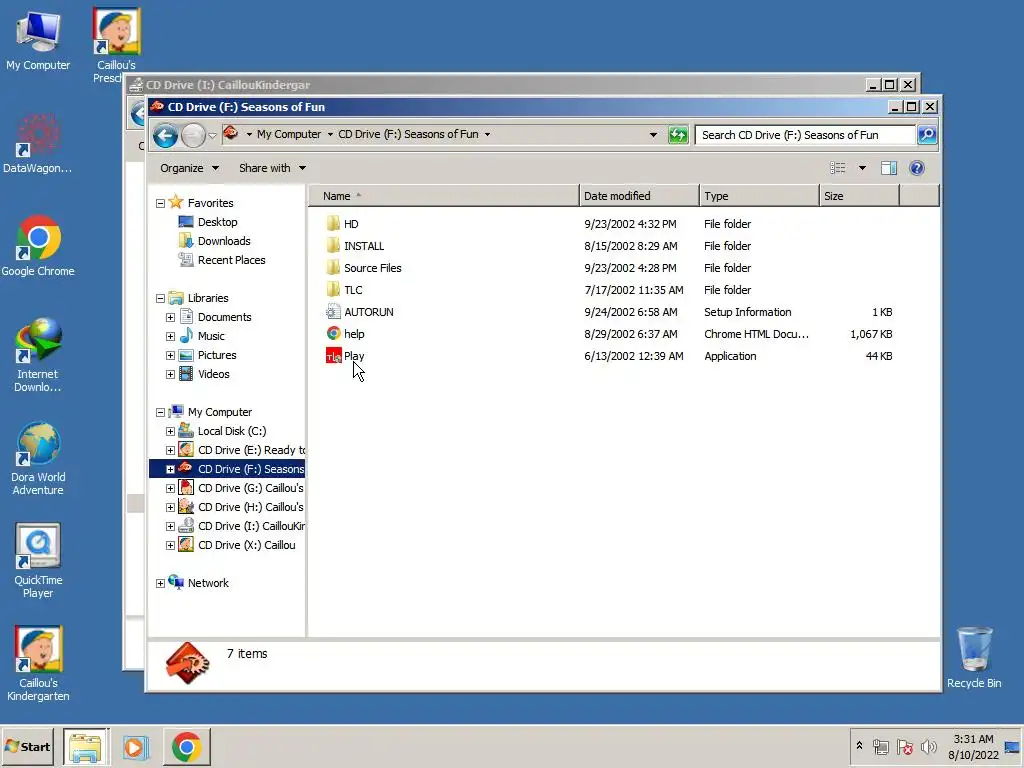Select the Source Files folder icon
Image resolution: width=1024 pixels, height=768 pixels.
tap(333, 268)
